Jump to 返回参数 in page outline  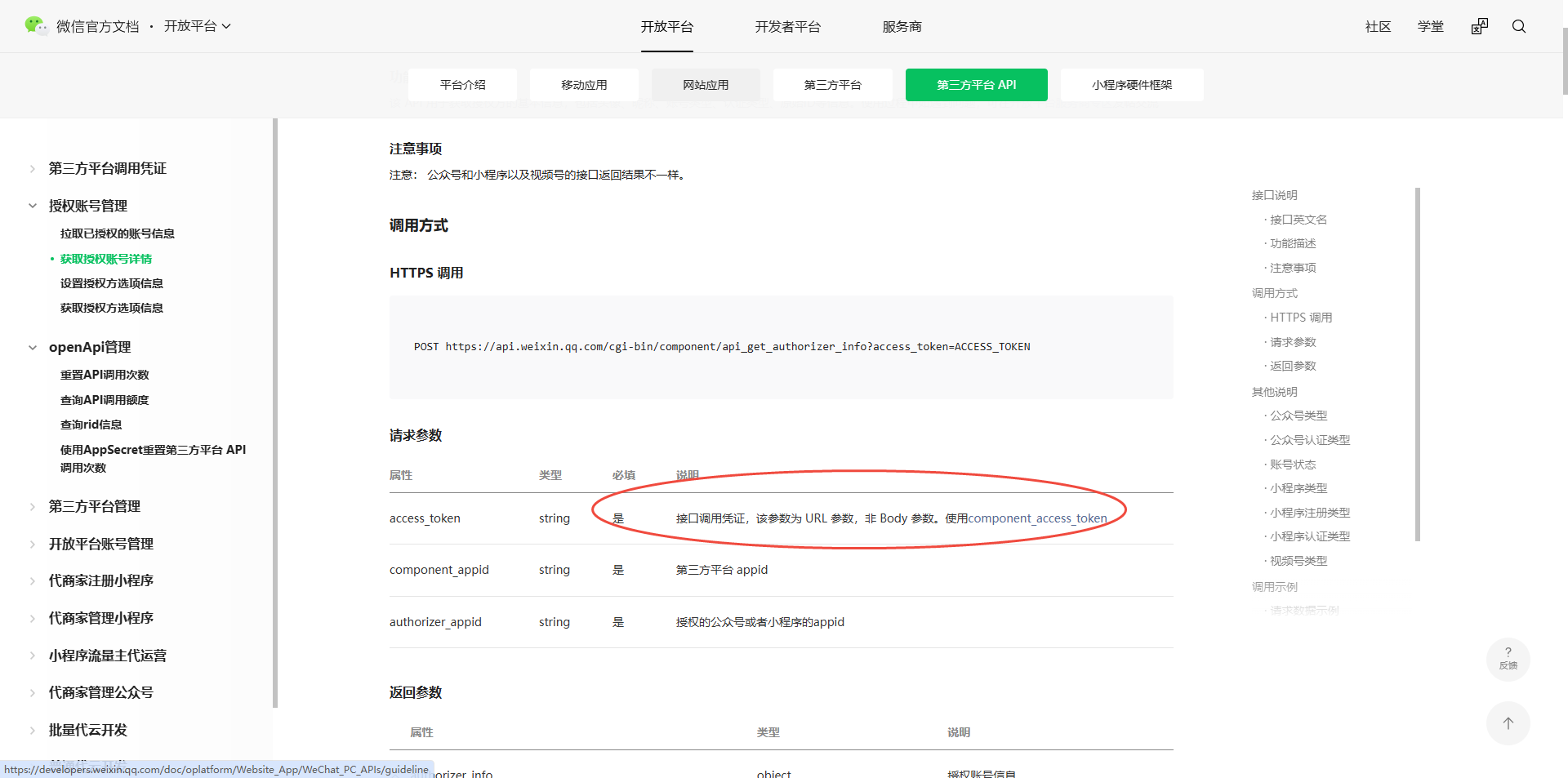[1293, 366]
